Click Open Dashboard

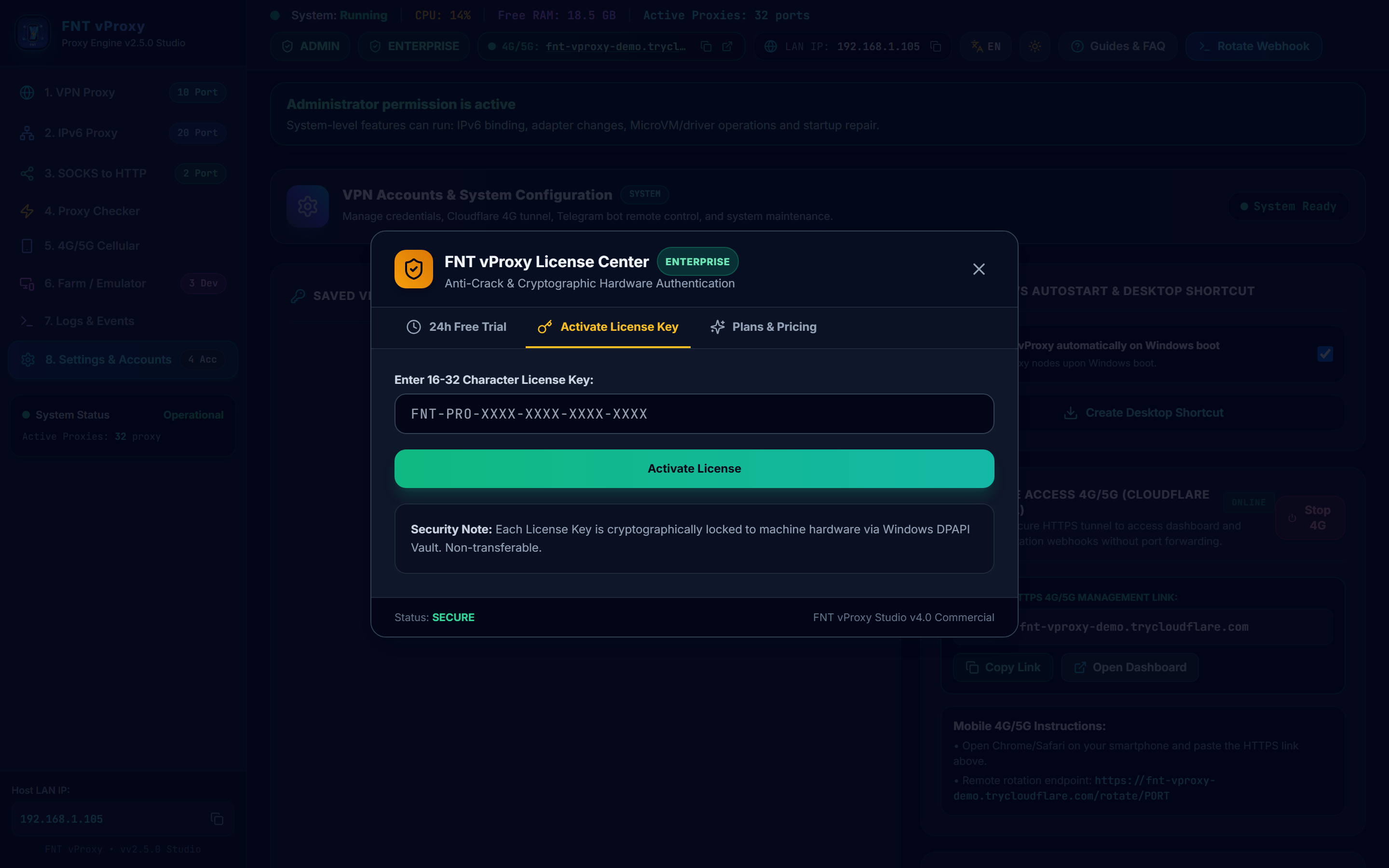[1130, 667]
